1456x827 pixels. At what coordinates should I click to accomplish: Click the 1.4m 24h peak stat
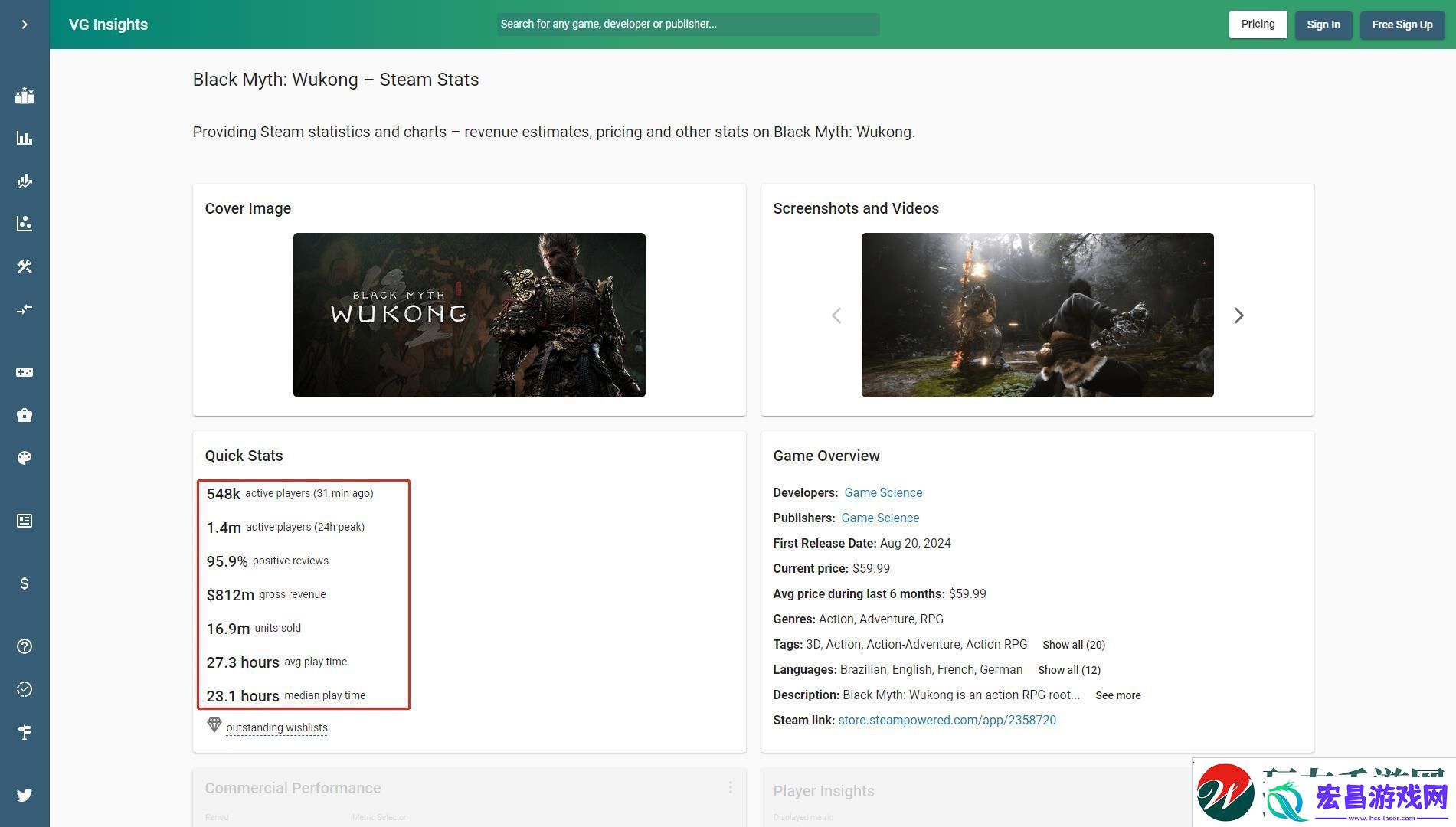point(285,528)
